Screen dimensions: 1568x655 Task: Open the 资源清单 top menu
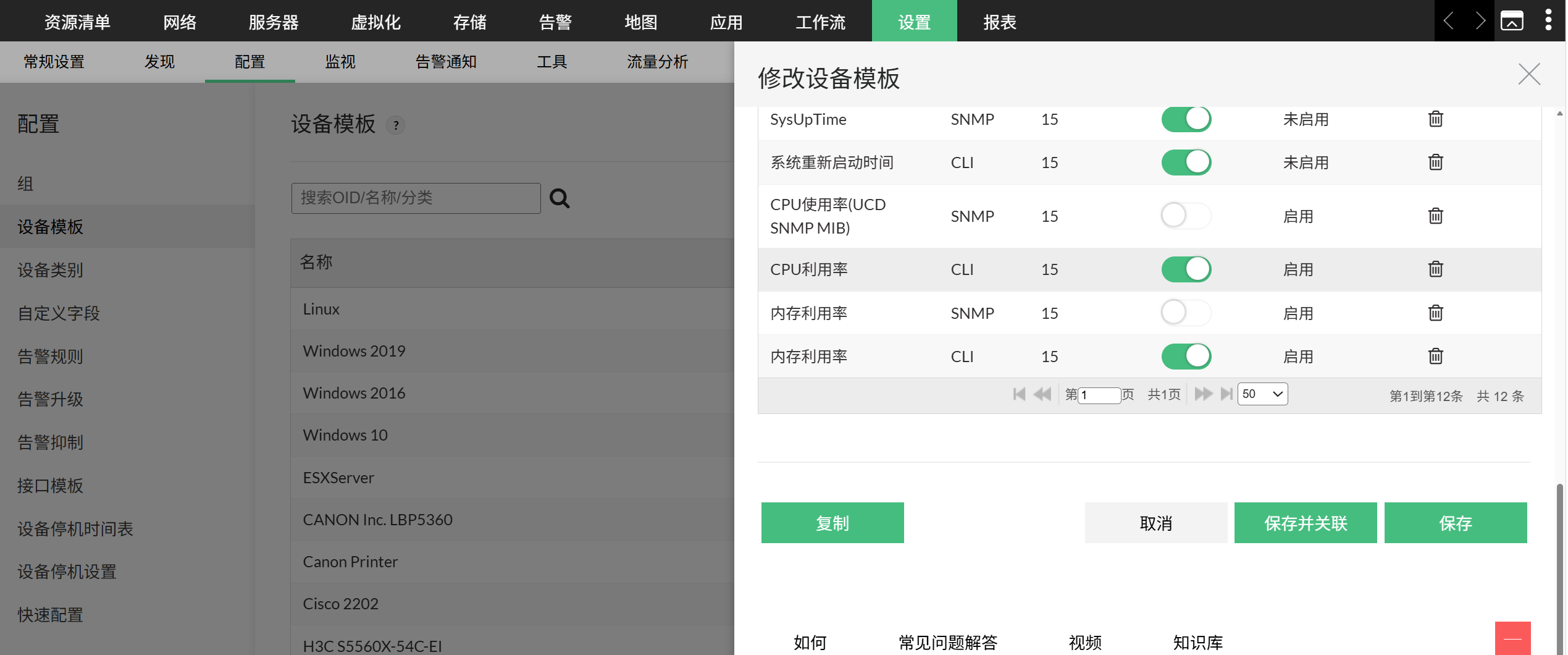point(77,22)
